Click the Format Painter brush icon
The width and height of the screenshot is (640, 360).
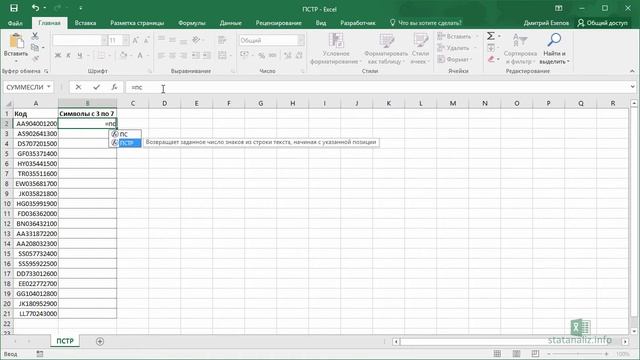point(35,58)
